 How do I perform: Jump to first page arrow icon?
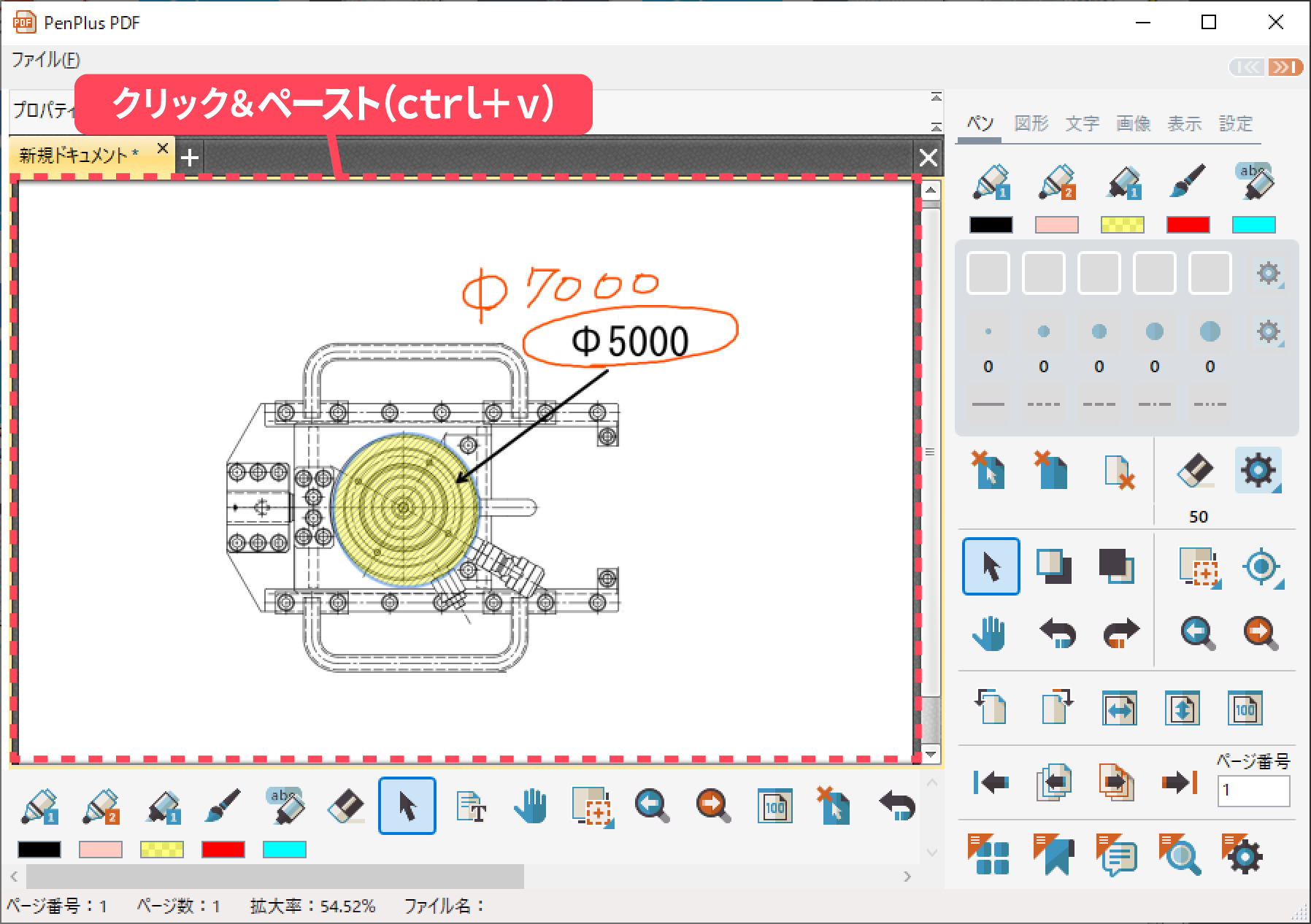tap(991, 782)
